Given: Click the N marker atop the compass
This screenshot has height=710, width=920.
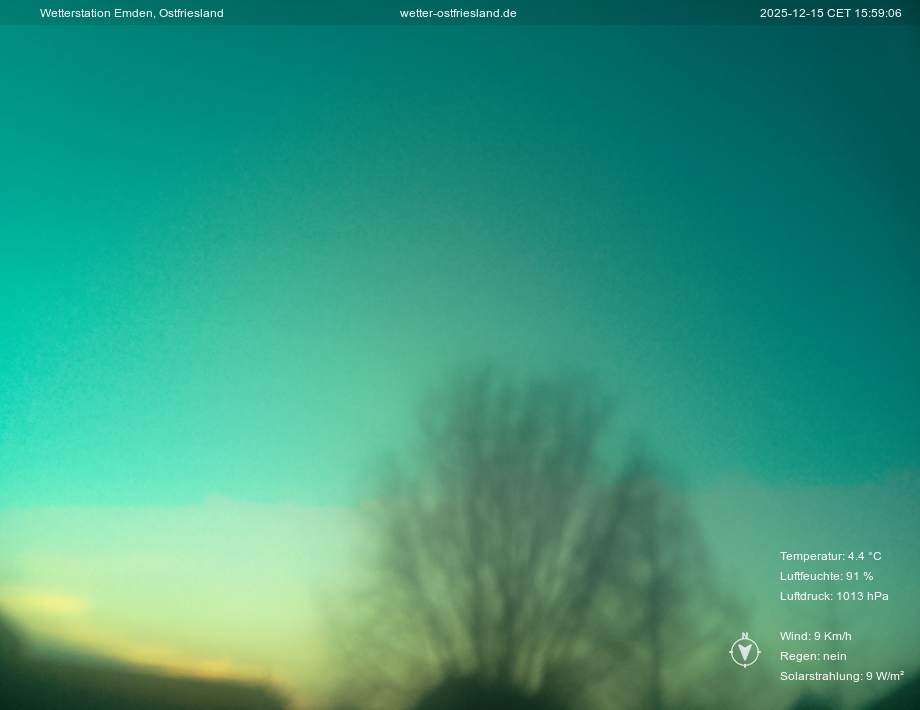Looking at the screenshot, I should [x=744, y=636].
